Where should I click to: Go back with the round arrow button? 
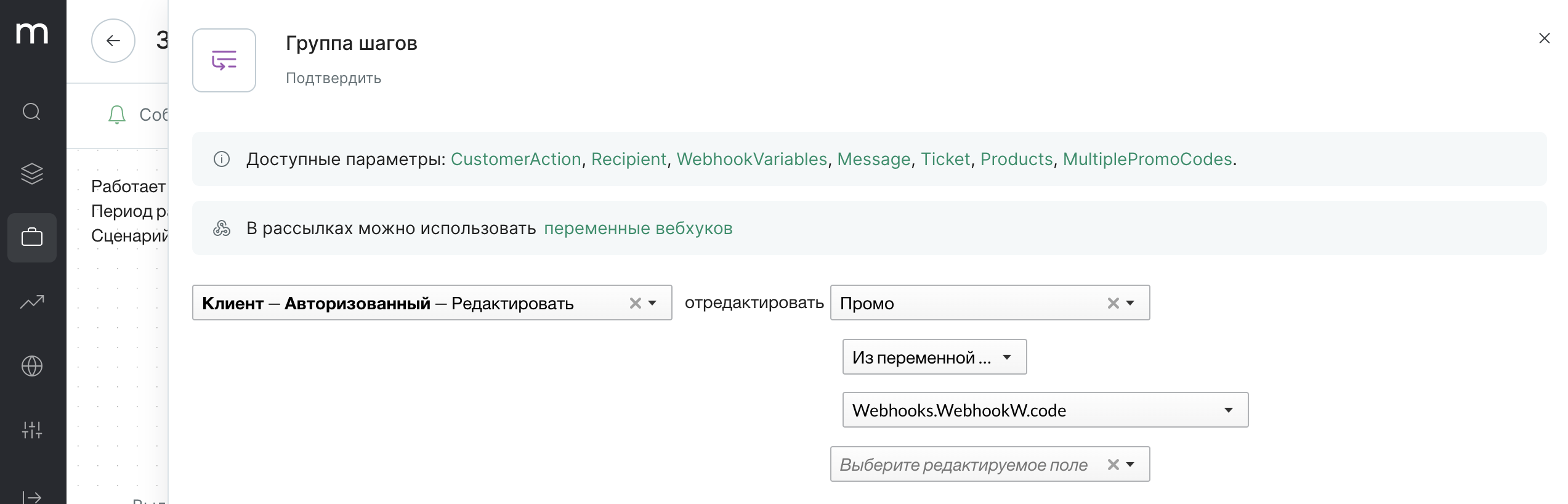(x=113, y=41)
